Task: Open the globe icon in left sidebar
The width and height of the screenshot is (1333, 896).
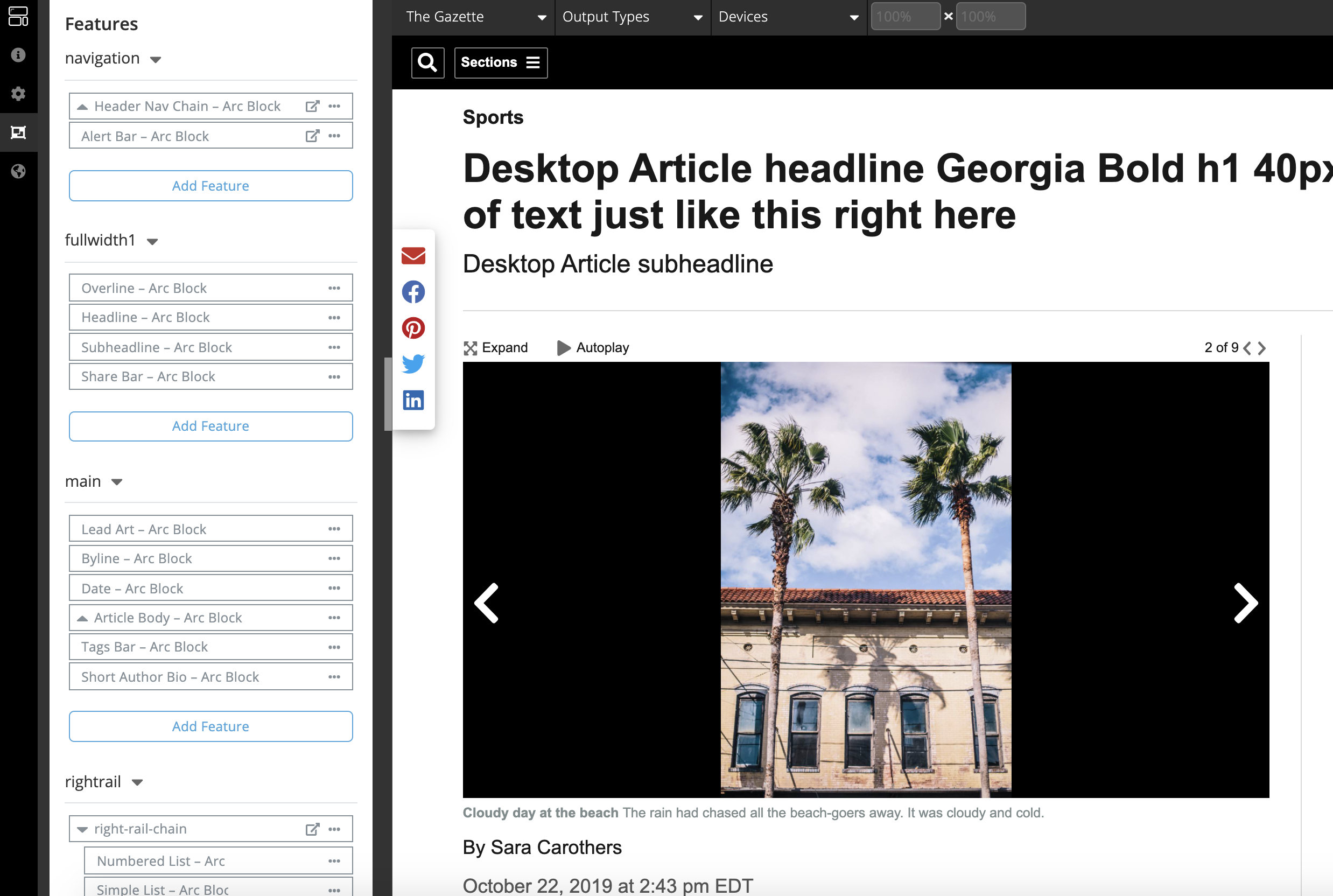Action: (18, 171)
